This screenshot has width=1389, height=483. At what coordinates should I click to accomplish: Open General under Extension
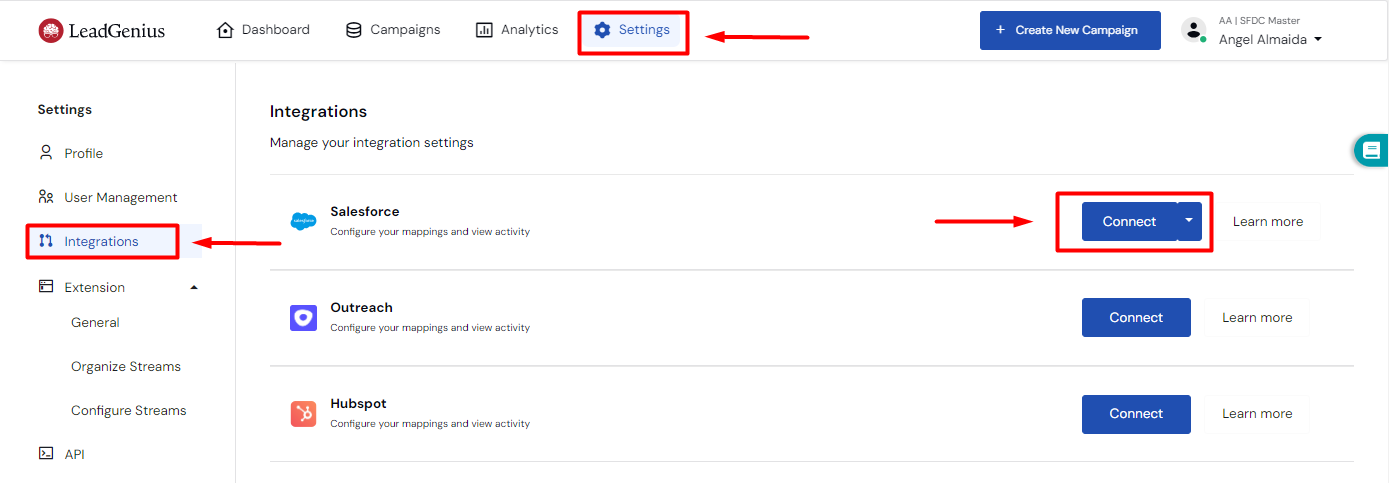95,322
